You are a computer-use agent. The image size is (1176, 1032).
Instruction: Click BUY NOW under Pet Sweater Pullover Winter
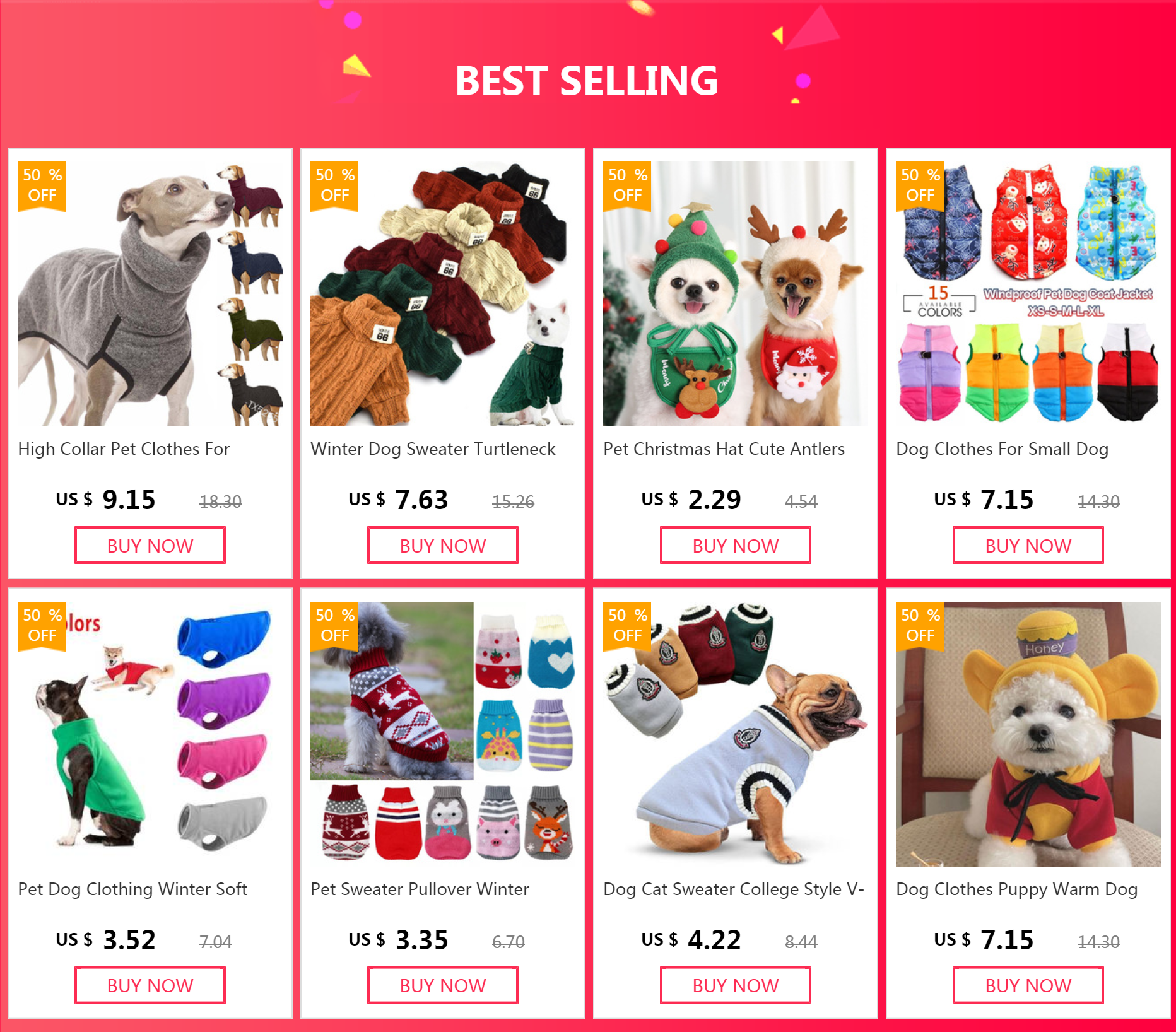[443, 985]
